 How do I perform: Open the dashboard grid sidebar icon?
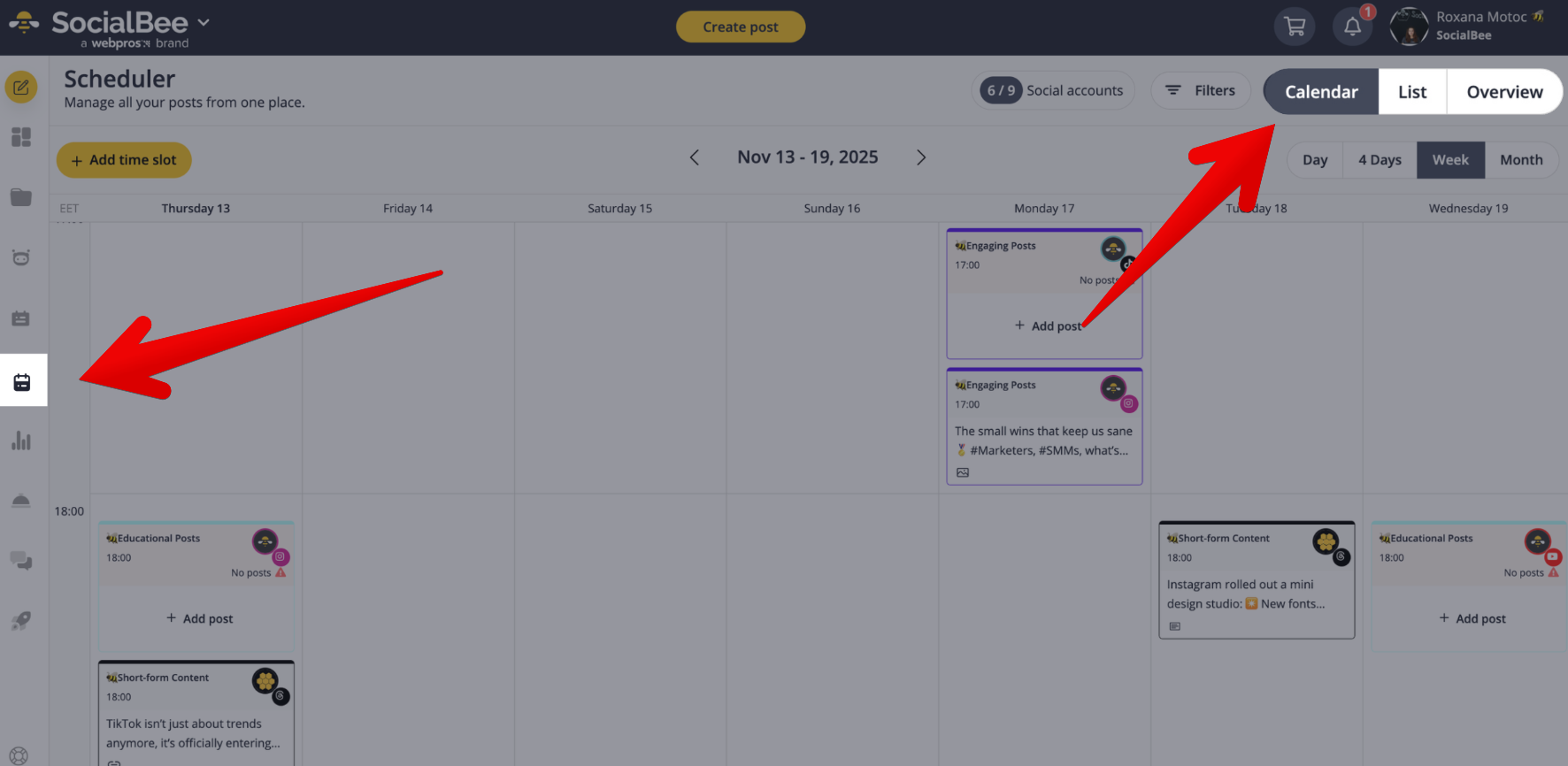coord(21,137)
